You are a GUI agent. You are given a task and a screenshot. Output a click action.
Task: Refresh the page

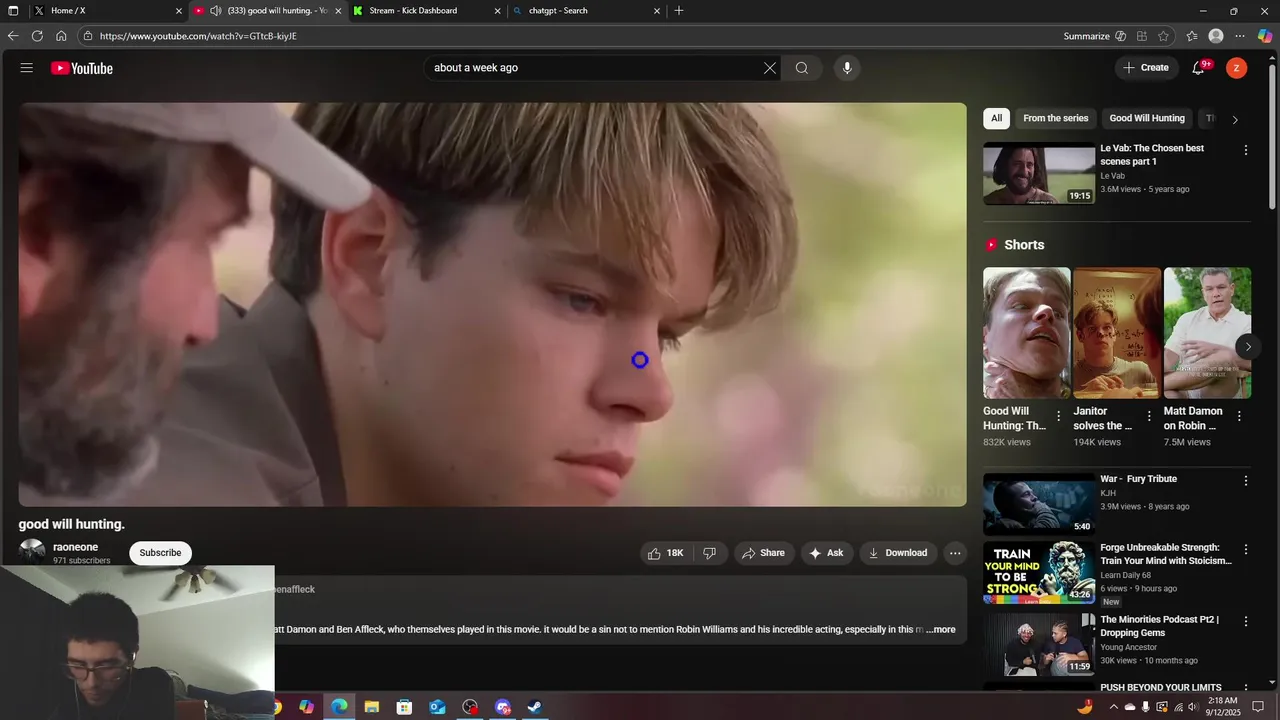point(37,36)
